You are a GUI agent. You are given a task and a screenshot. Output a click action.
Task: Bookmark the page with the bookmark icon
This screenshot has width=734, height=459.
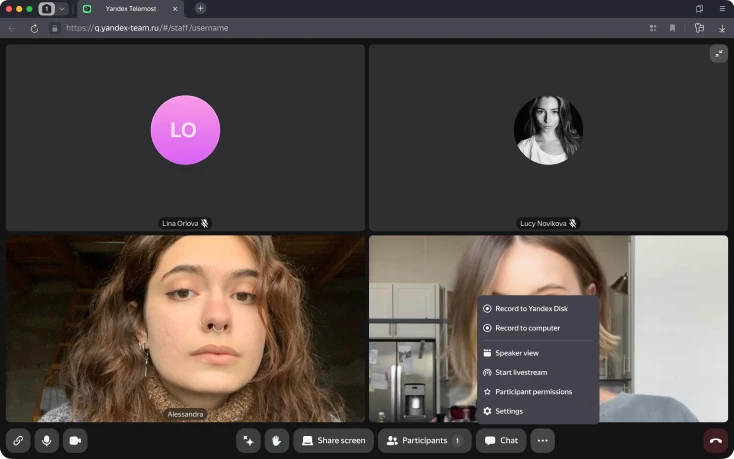click(672, 28)
